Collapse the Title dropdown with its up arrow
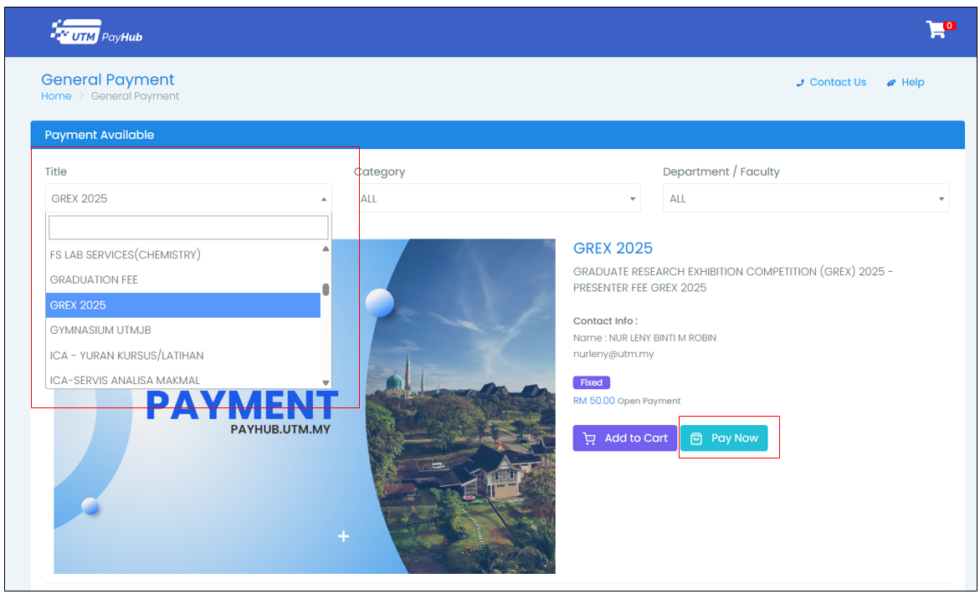This screenshot has width=980, height=594. coord(322,198)
